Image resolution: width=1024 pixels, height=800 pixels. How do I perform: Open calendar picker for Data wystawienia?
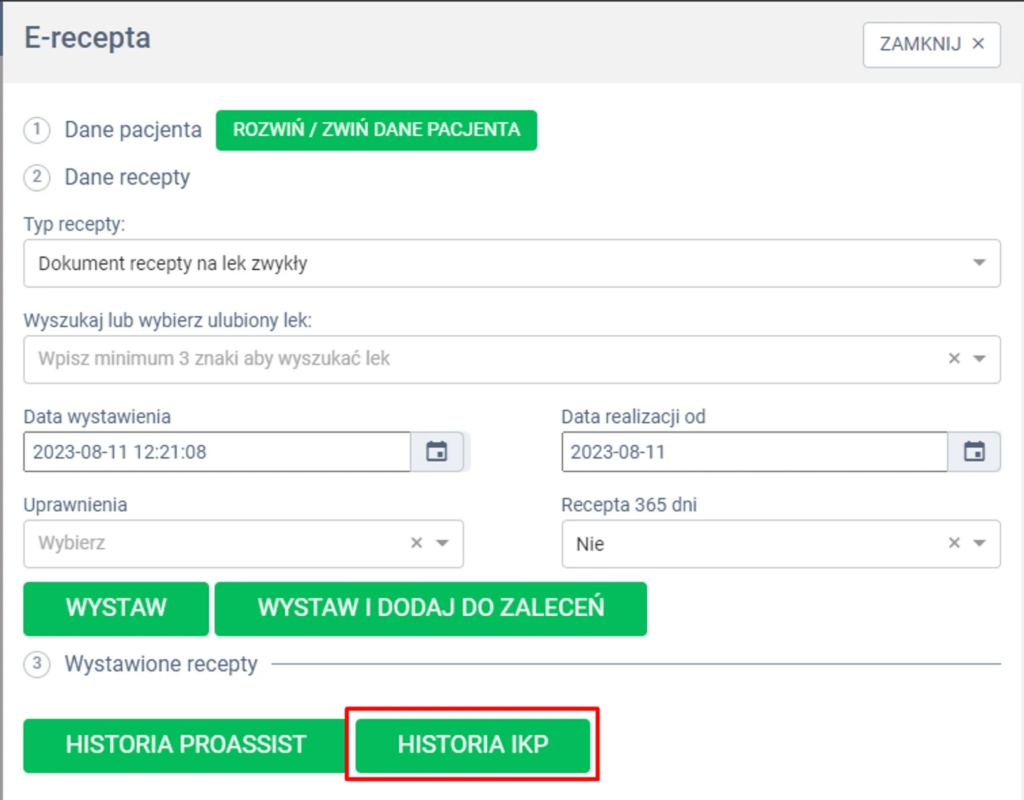(437, 452)
